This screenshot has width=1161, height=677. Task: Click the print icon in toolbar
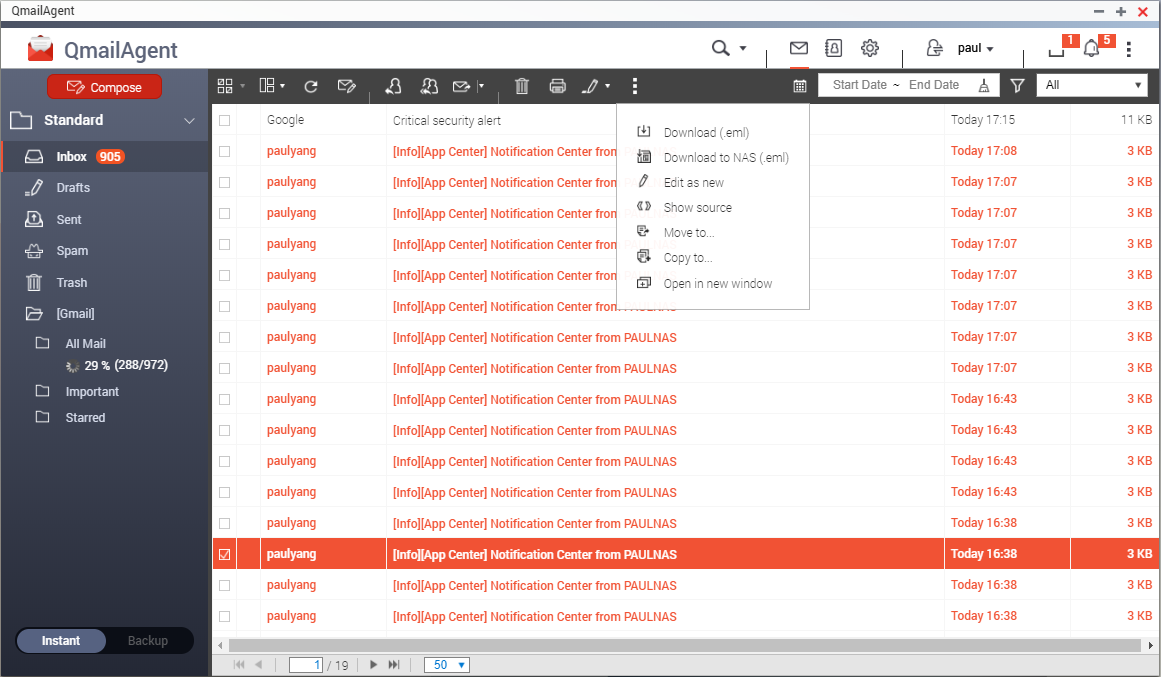click(558, 87)
